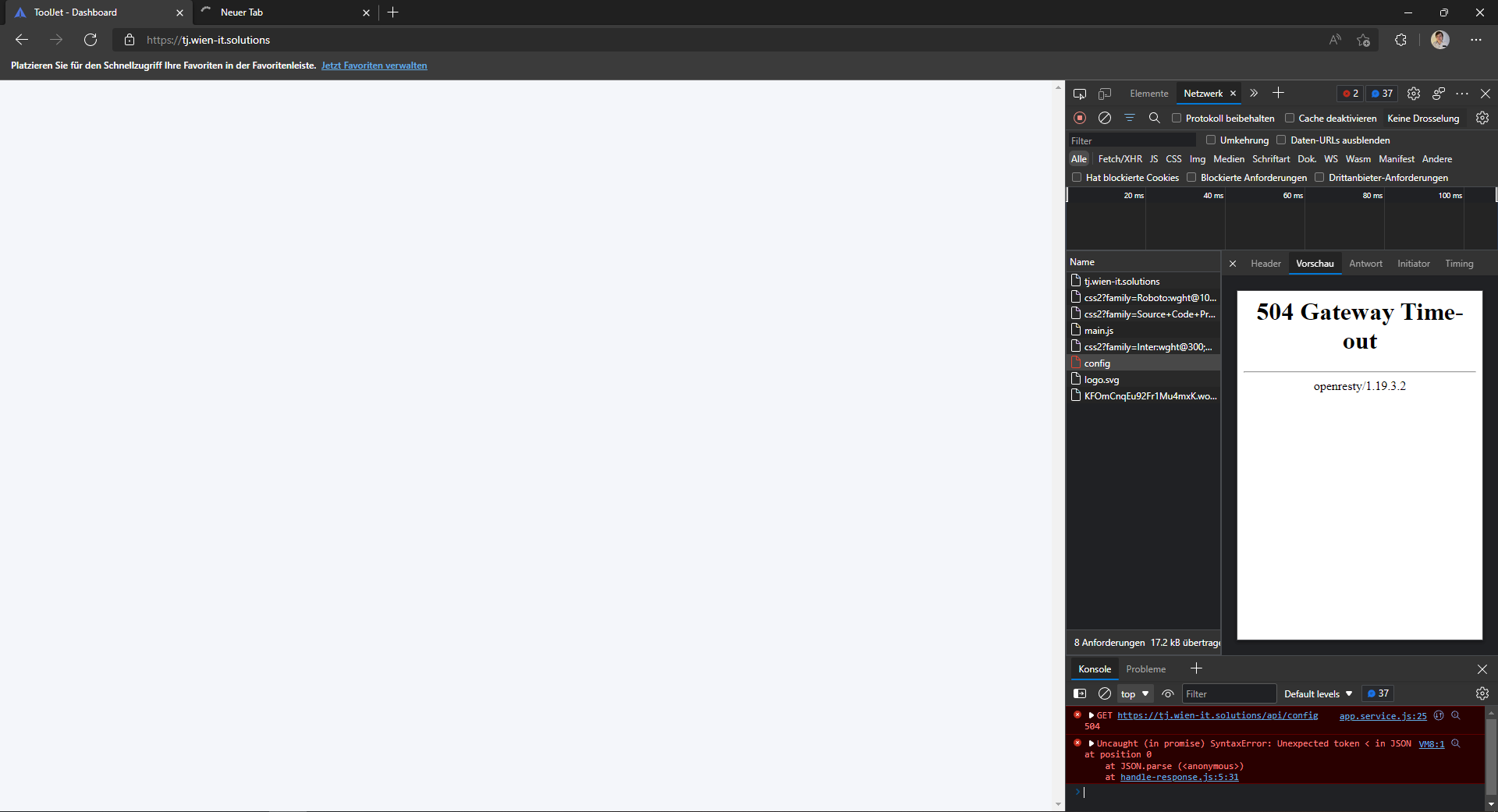Stop recording network activity
The width and height of the screenshot is (1498, 812).
click(1081, 118)
